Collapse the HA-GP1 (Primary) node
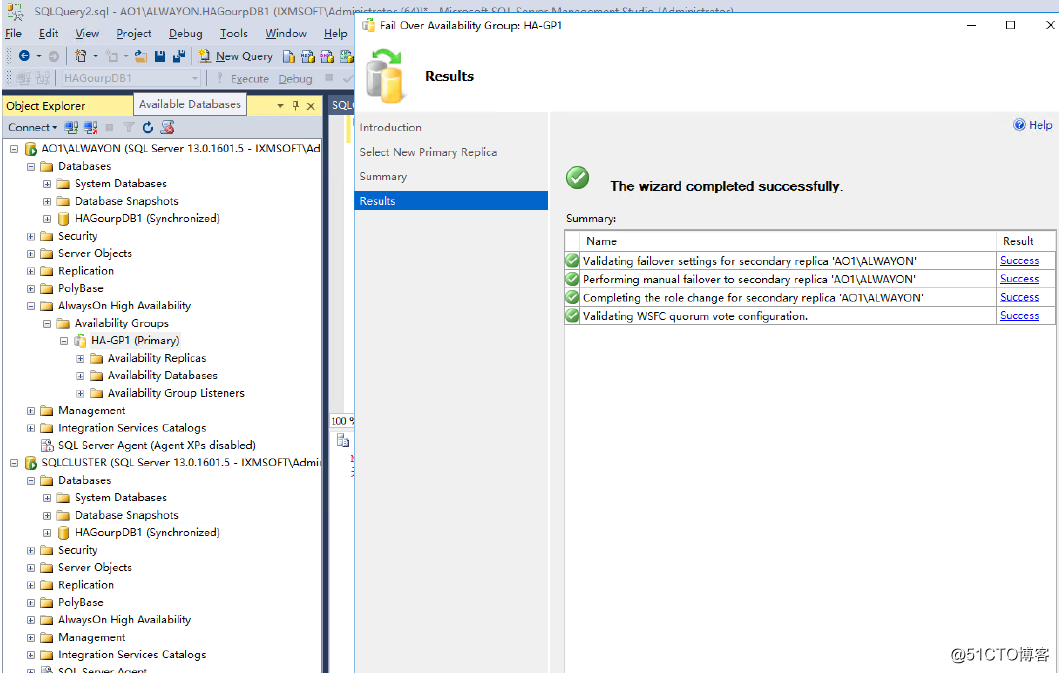 pyautogui.click(x=63, y=341)
